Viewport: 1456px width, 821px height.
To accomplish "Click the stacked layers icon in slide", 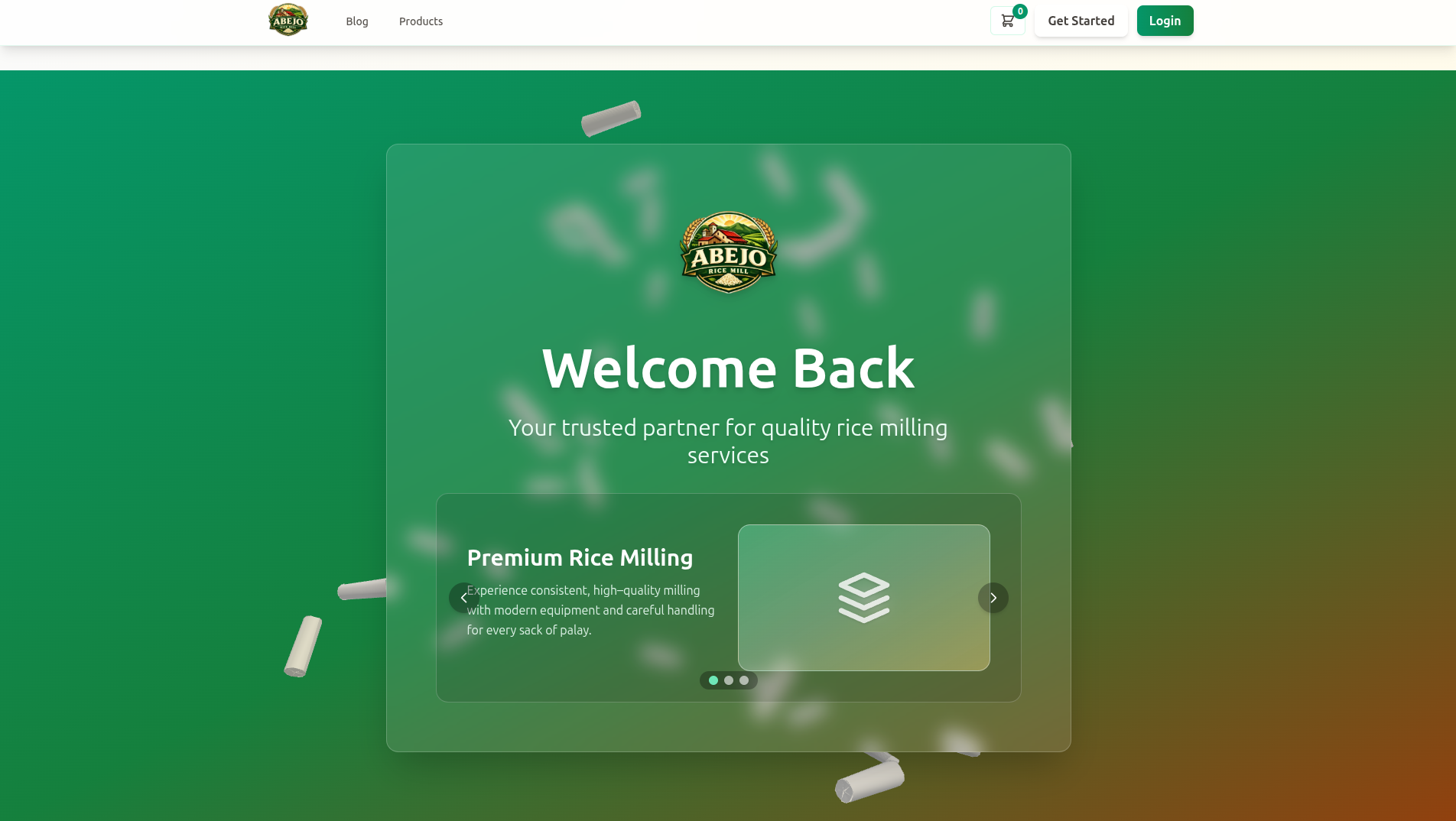I will pyautogui.click(x=864, y=598).
